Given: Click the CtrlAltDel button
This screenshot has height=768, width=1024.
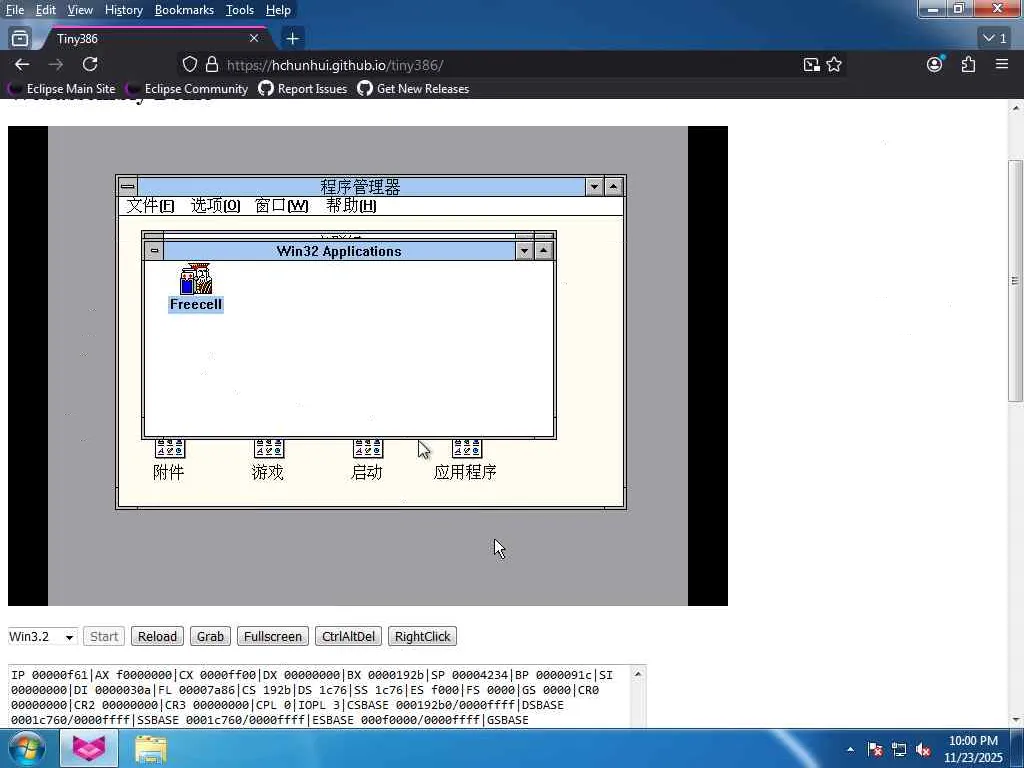Looking at the screenshot, I should click(x=348, y=637).
